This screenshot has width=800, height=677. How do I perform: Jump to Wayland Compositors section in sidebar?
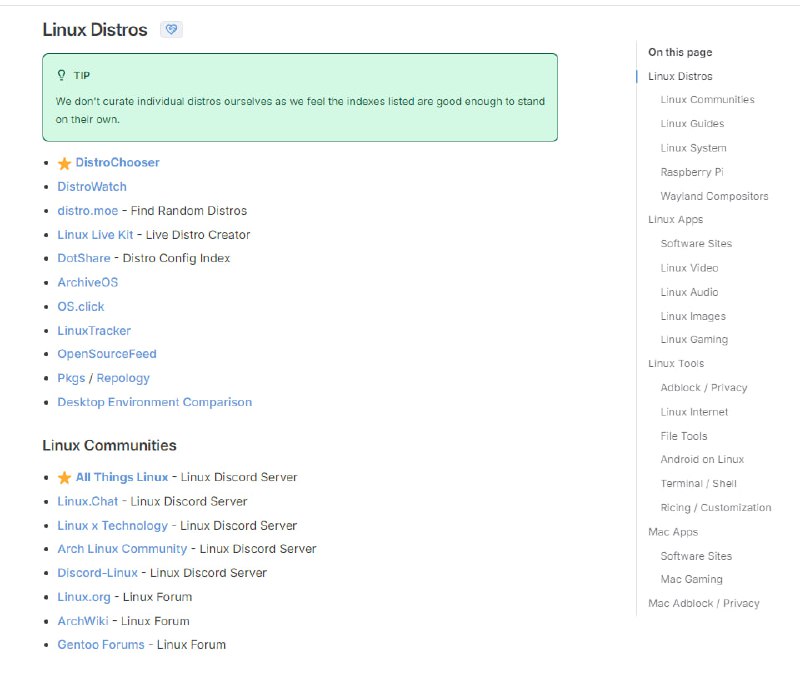point(714,196)
